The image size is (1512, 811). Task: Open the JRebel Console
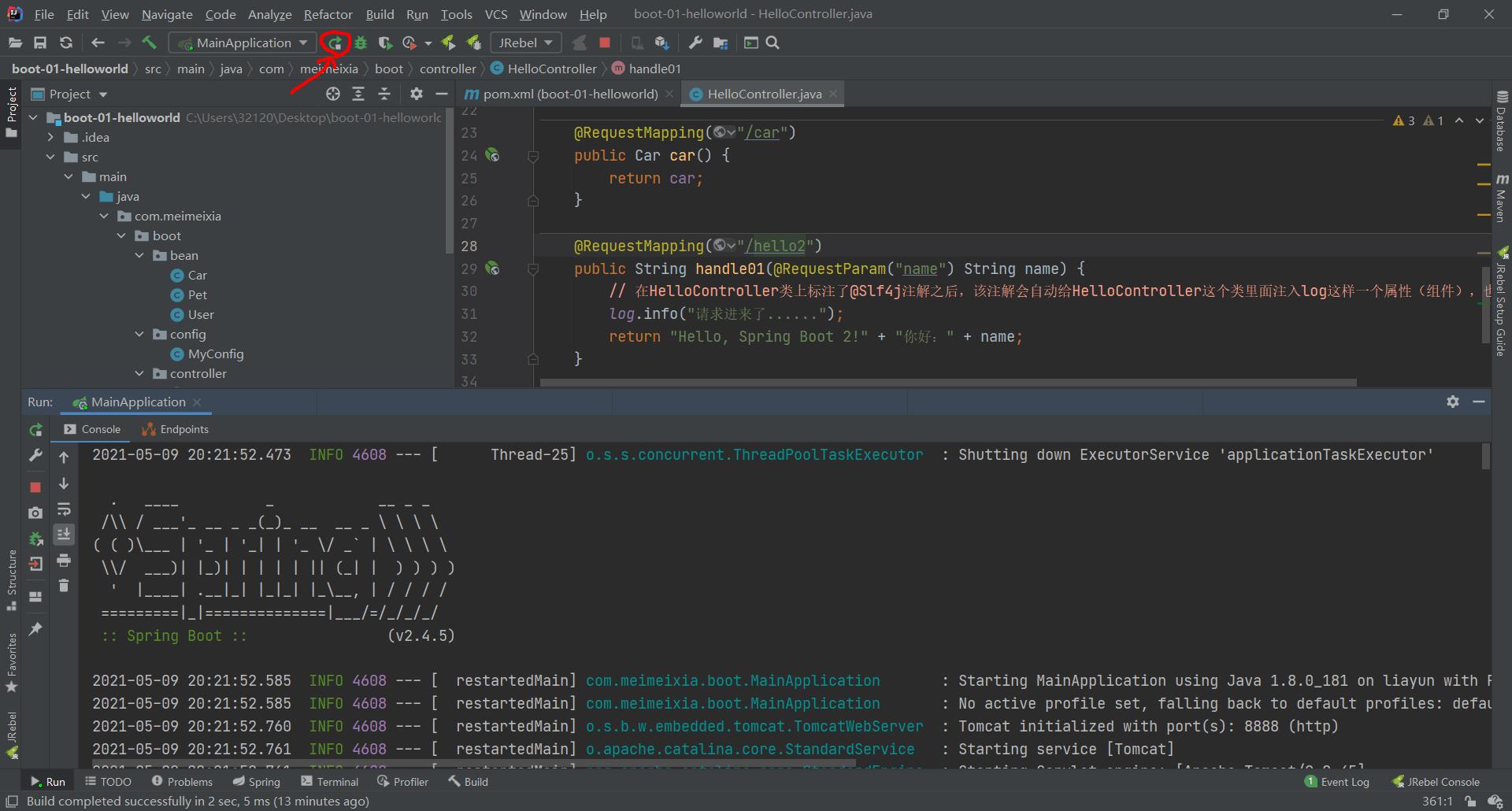[1436, 782]
